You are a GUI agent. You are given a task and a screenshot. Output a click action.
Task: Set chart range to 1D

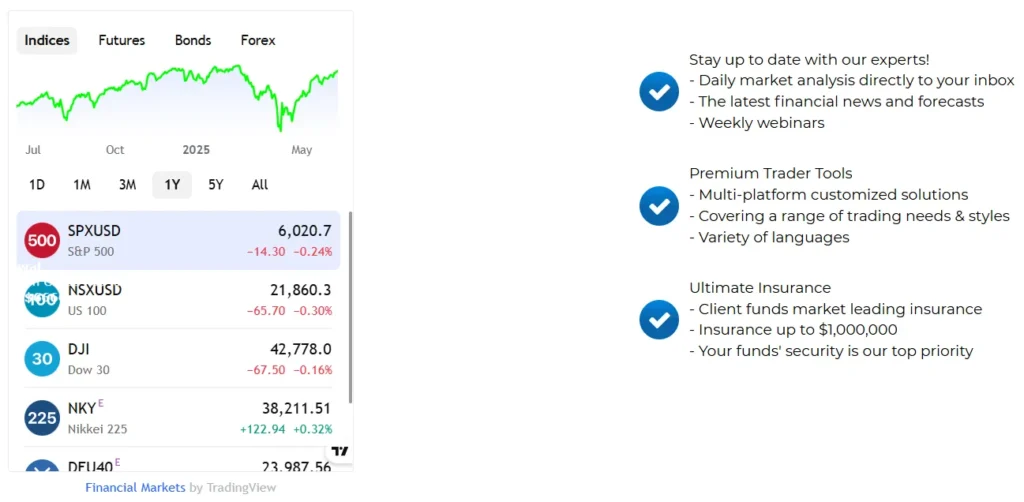37,185
